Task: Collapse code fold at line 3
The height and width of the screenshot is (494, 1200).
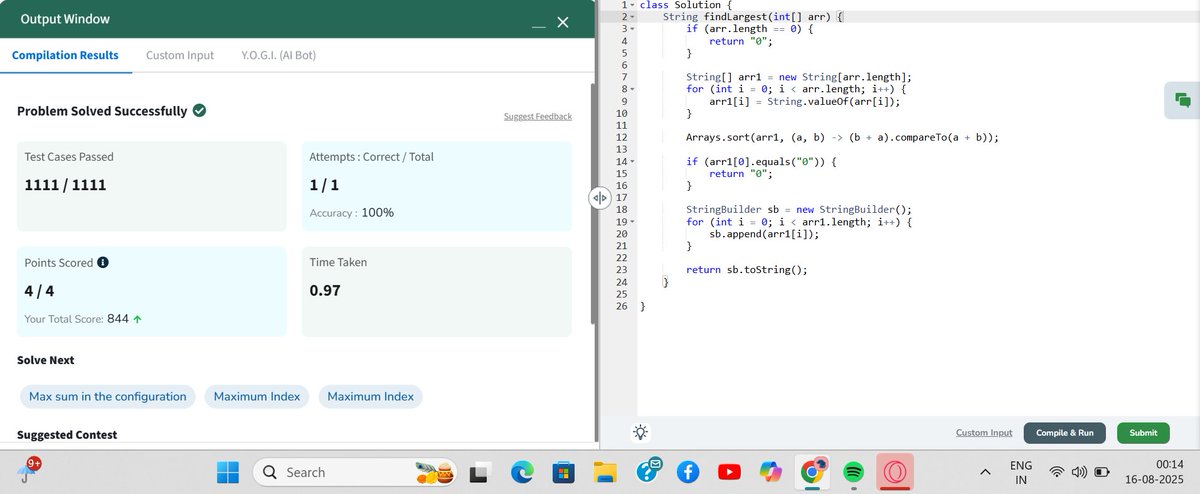Action: click(633, 30)
